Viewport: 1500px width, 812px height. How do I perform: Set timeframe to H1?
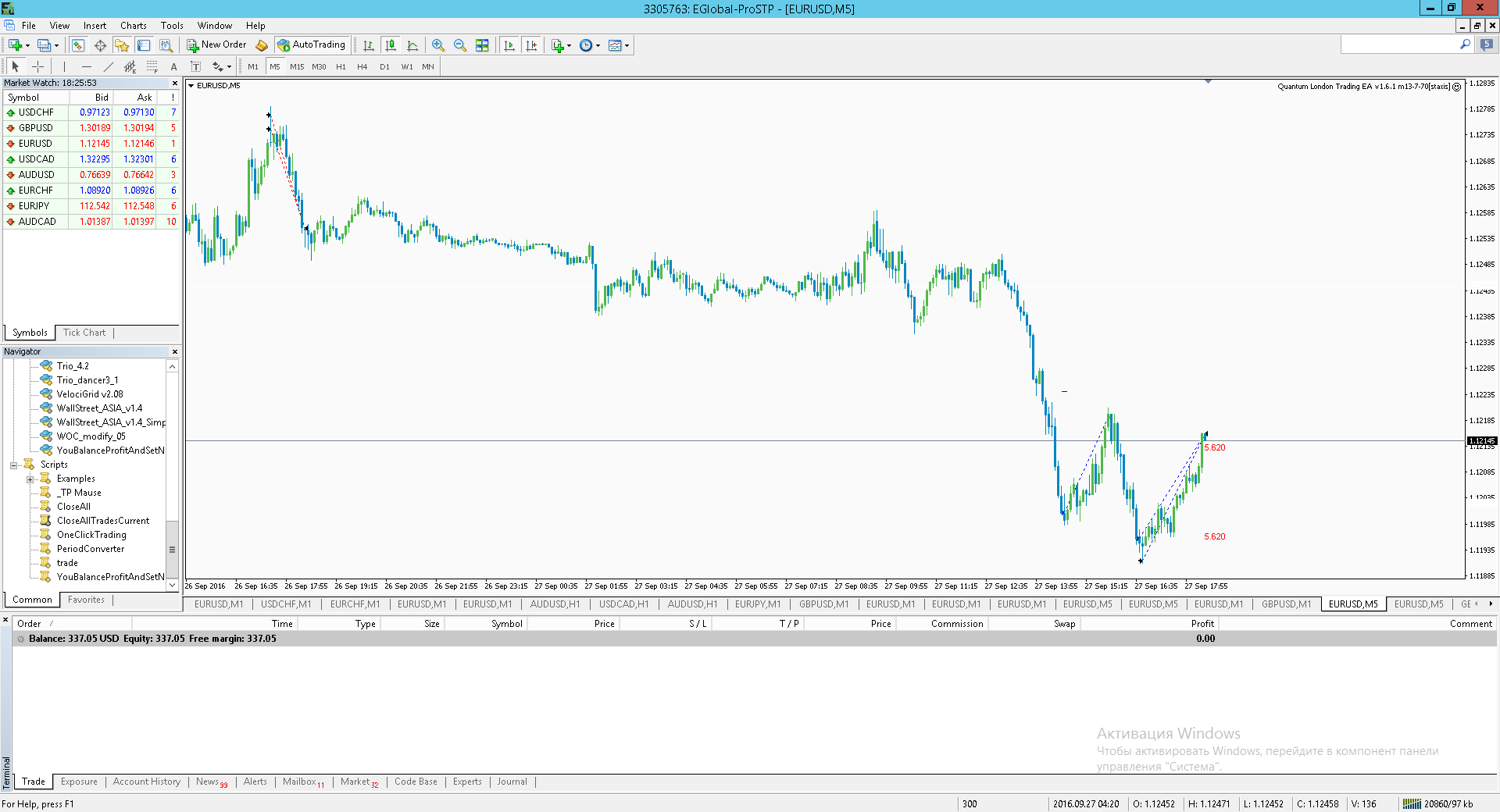[341, 66]
